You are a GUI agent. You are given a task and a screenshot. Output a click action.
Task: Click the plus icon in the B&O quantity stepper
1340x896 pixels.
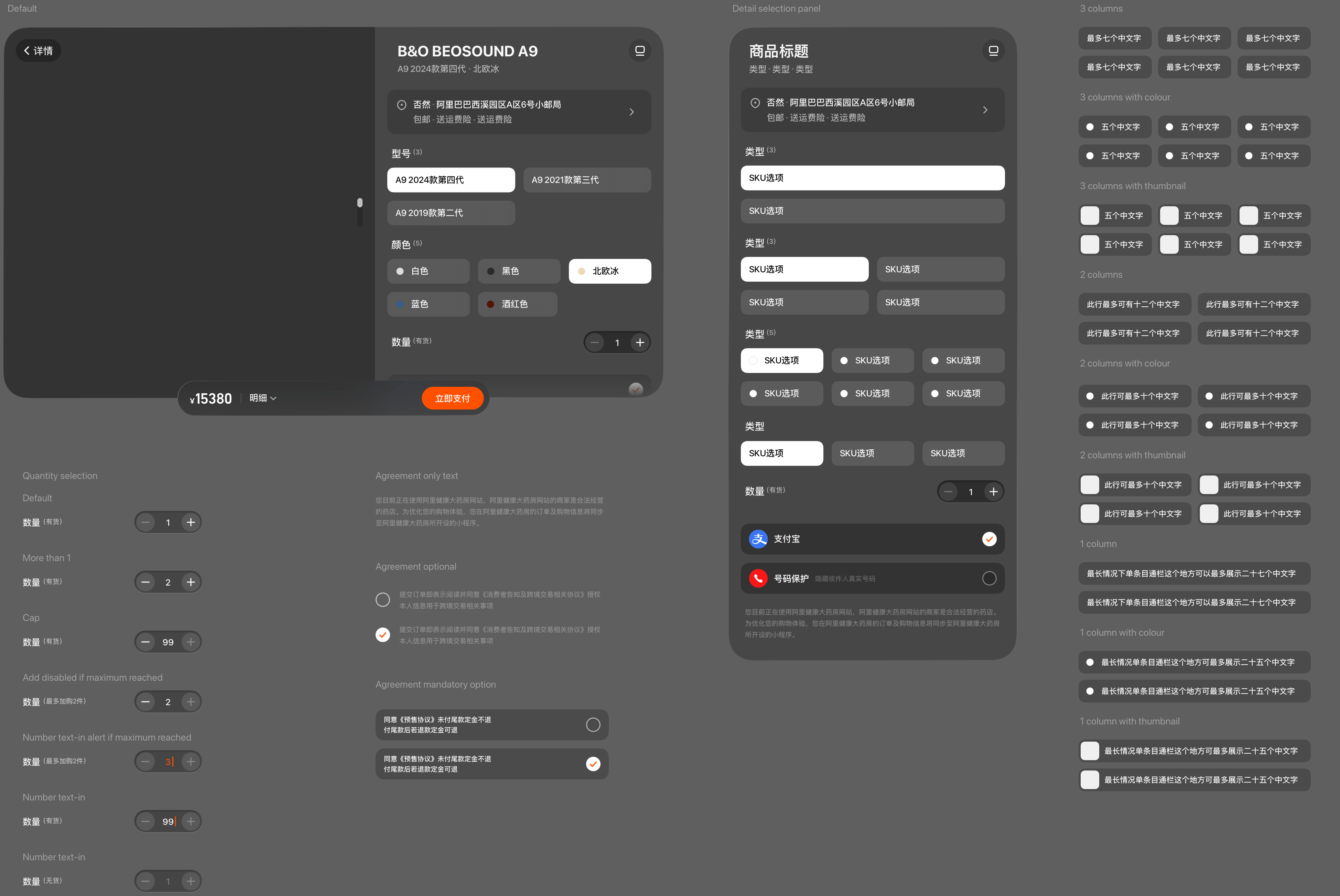click(640, 342)
